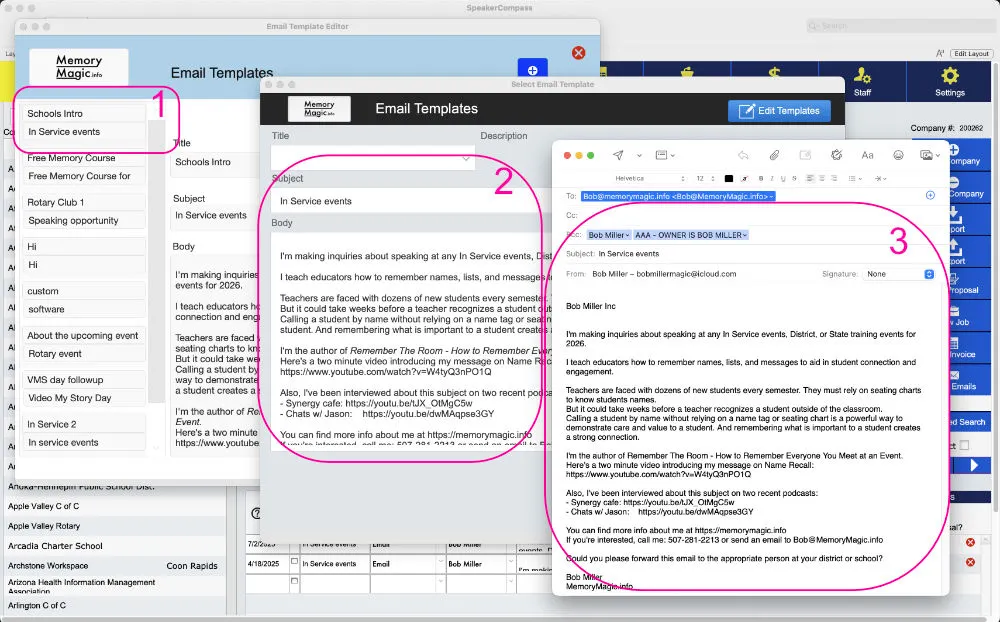
Task: Open the black text color swatch
Action: click(729, 178)
